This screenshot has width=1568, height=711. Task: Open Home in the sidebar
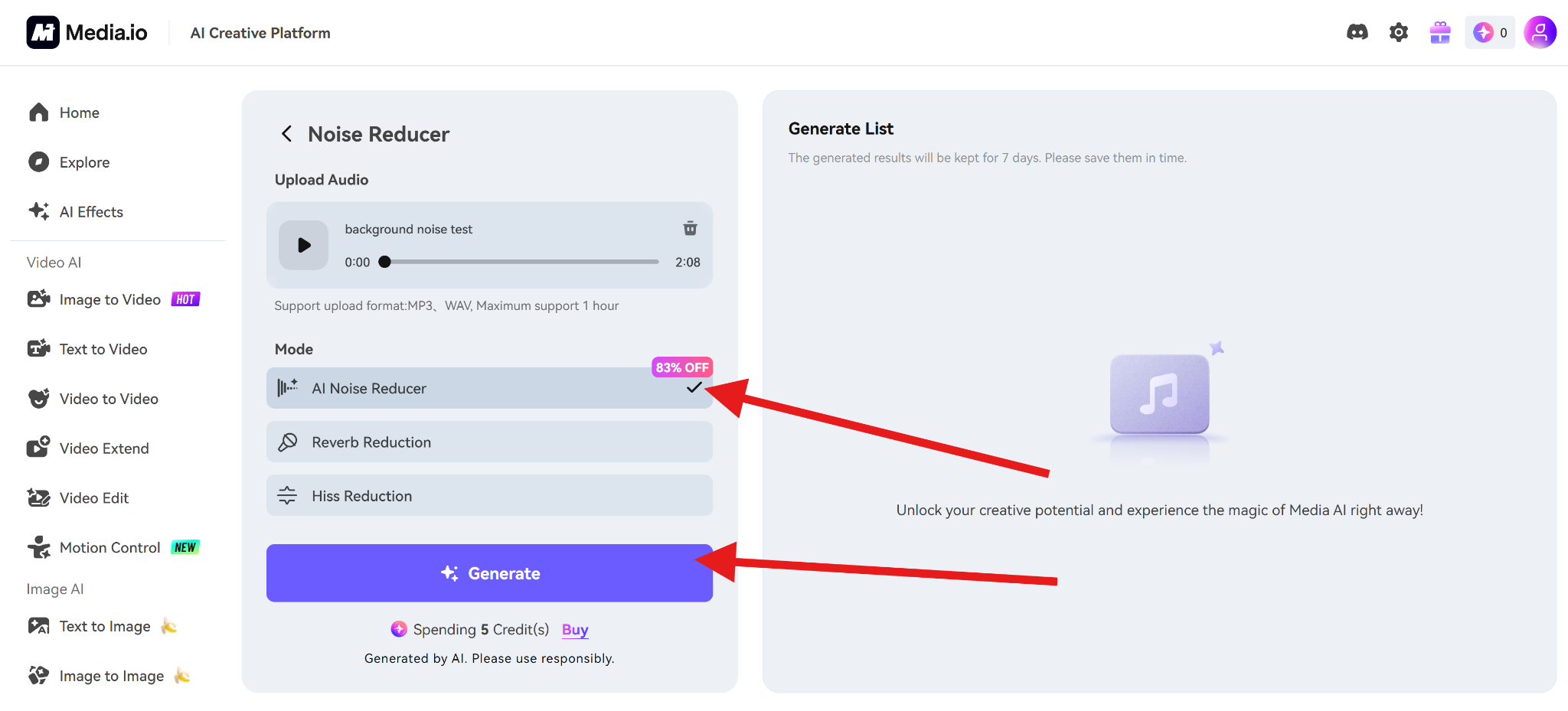click(79, 113)
